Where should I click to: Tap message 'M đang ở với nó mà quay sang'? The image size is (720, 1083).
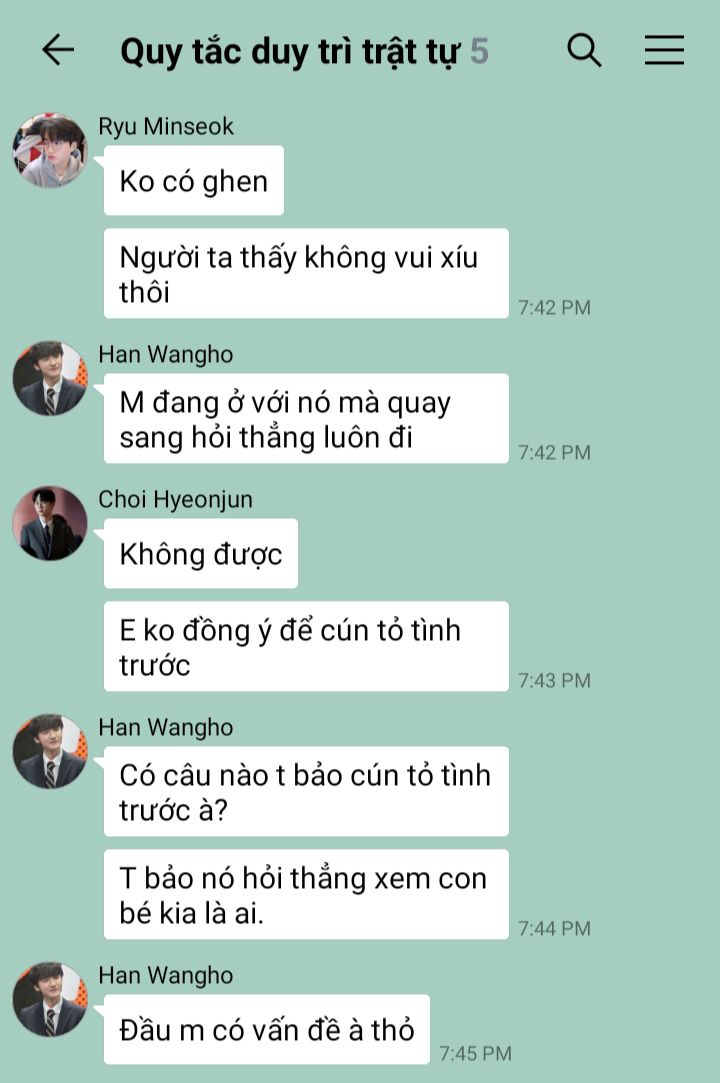click(x=306, y=419)
